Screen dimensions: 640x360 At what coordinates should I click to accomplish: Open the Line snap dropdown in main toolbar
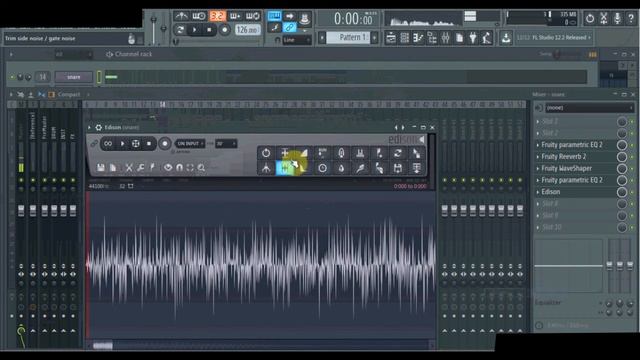[x=296, y=40]
